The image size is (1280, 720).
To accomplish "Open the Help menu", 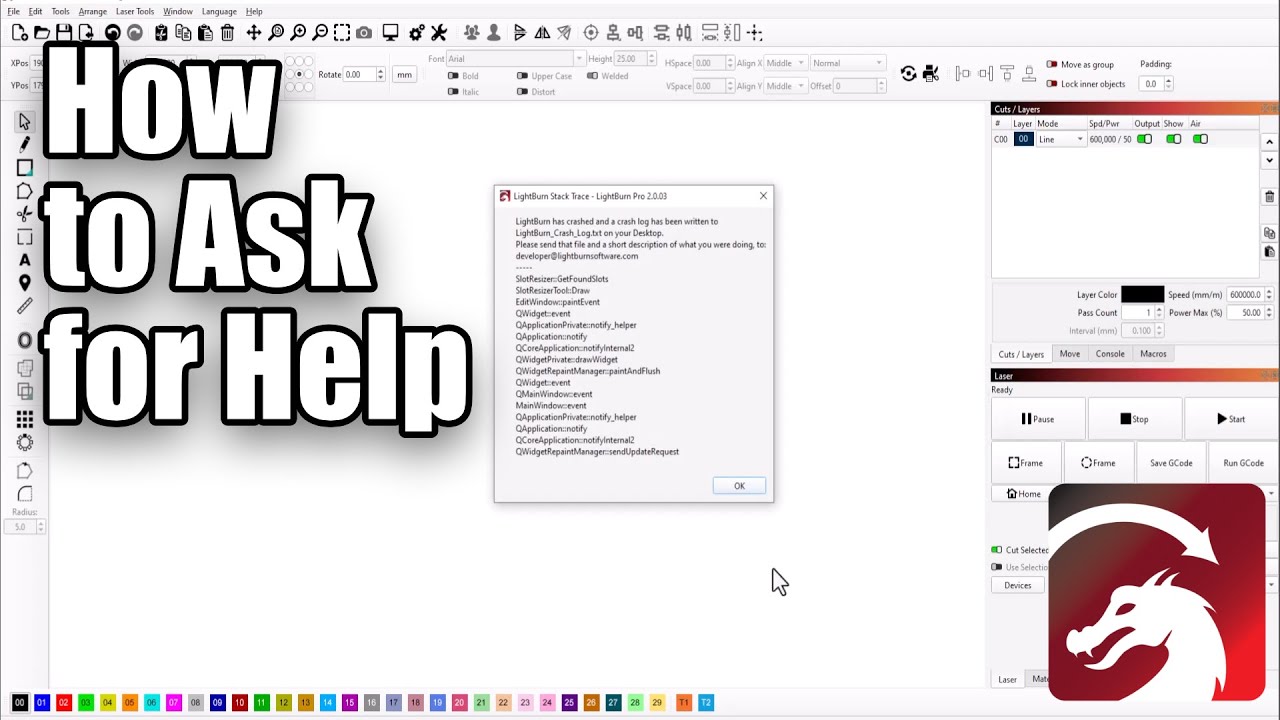I will click(x=254, y=11).
